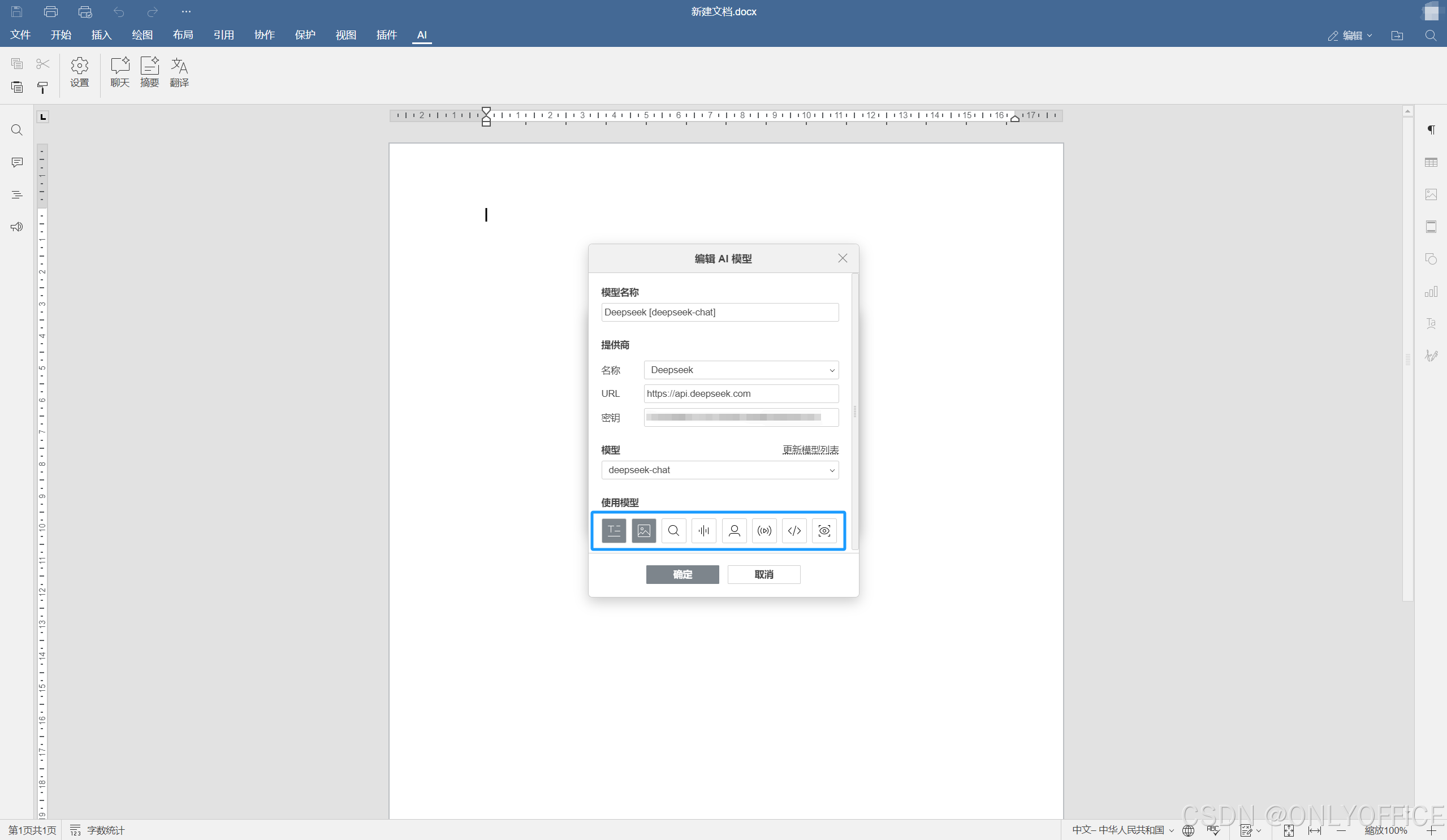The image size is (1447, 840).
Task: Click the 更新模型列表 link
Action: [810, 449]
